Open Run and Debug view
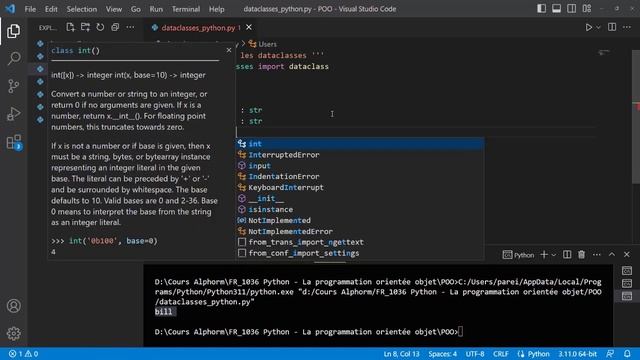The height and width of the screenshot is (360, 640). (x=13, y=114)
